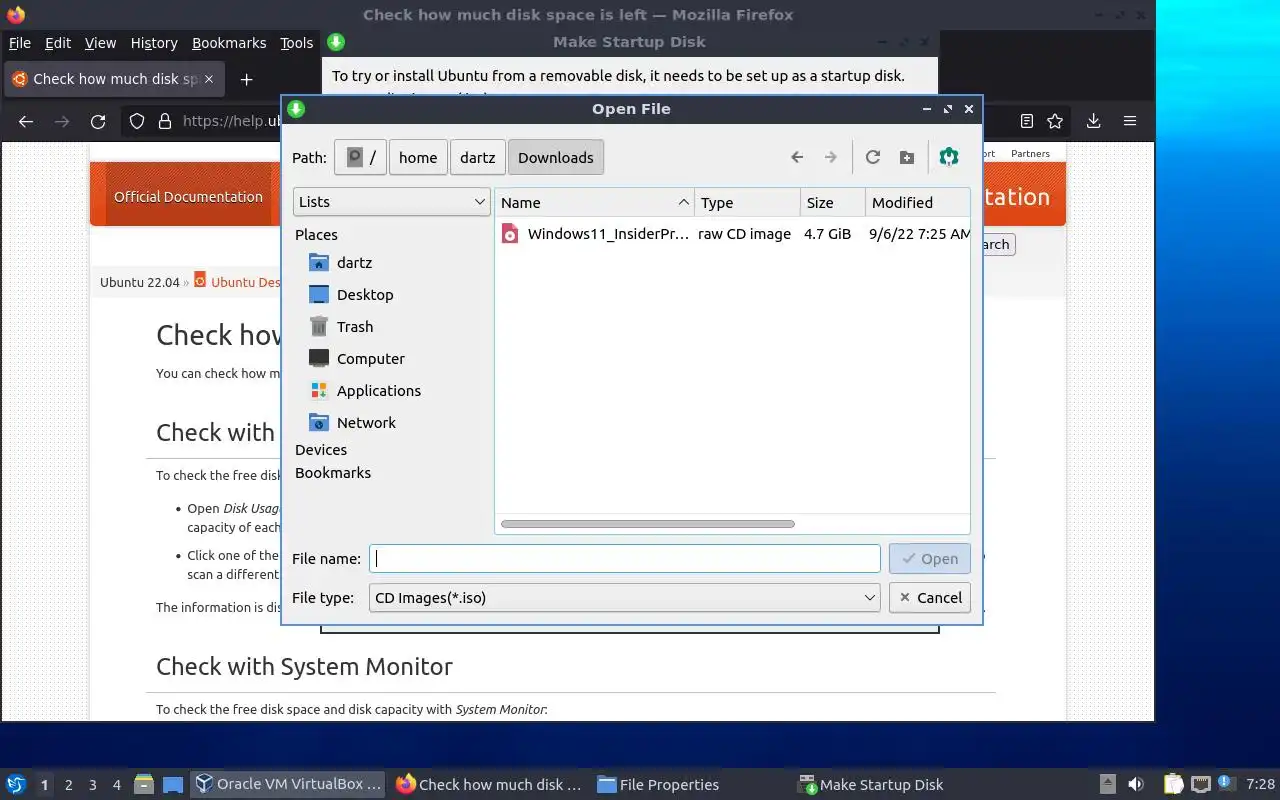Click removable media eject tray icon
Viewport: 1280px width, 800px height.
pos(1108,784)
